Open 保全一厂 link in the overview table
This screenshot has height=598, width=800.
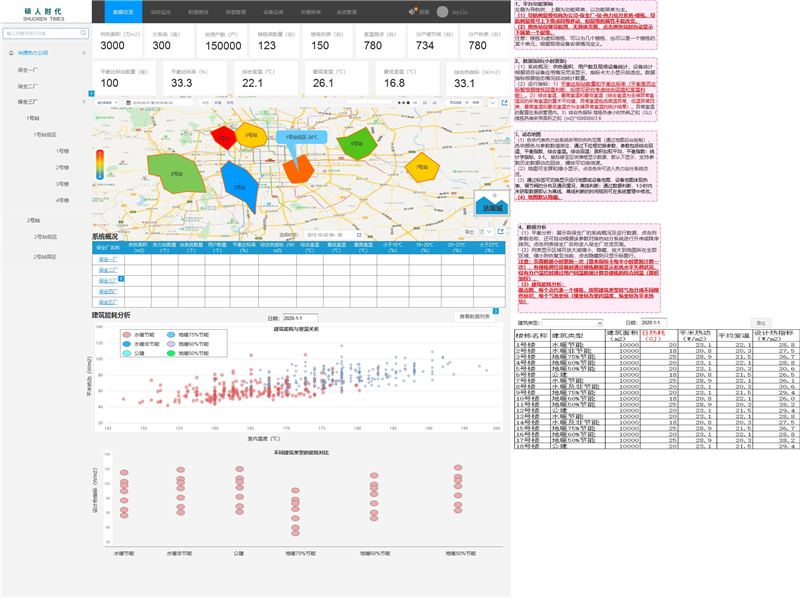point(108,260)
